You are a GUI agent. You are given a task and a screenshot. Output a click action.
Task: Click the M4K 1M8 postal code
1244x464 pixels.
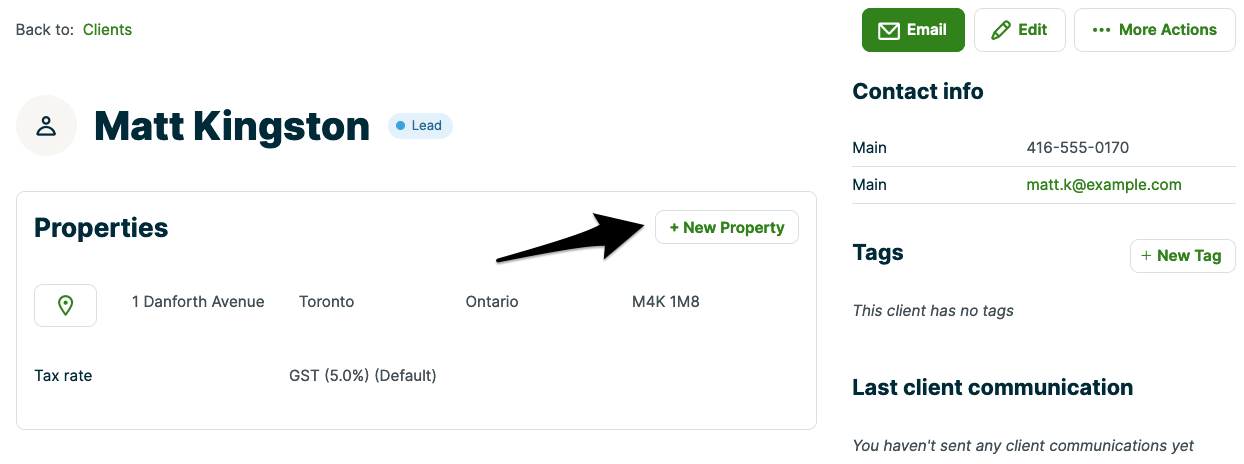(666, 301)
